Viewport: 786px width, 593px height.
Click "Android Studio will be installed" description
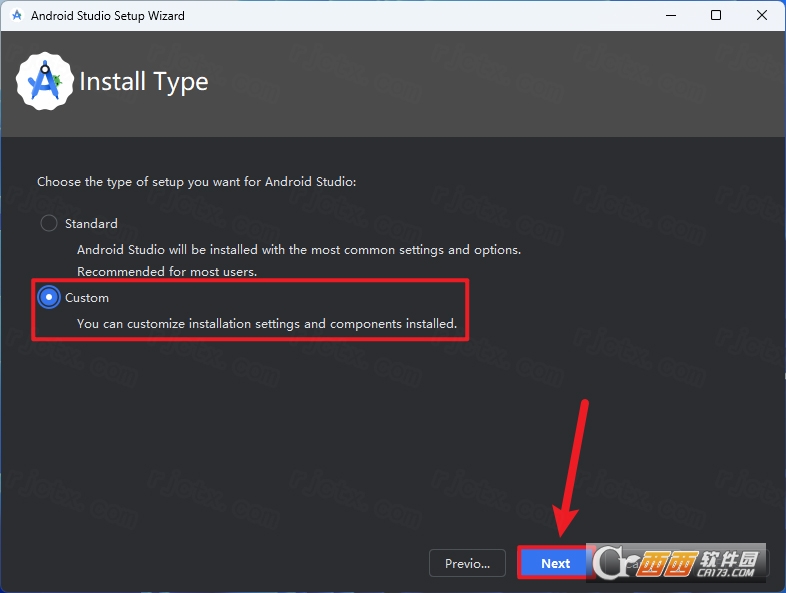pyautogui.click(x=299, y=250)
